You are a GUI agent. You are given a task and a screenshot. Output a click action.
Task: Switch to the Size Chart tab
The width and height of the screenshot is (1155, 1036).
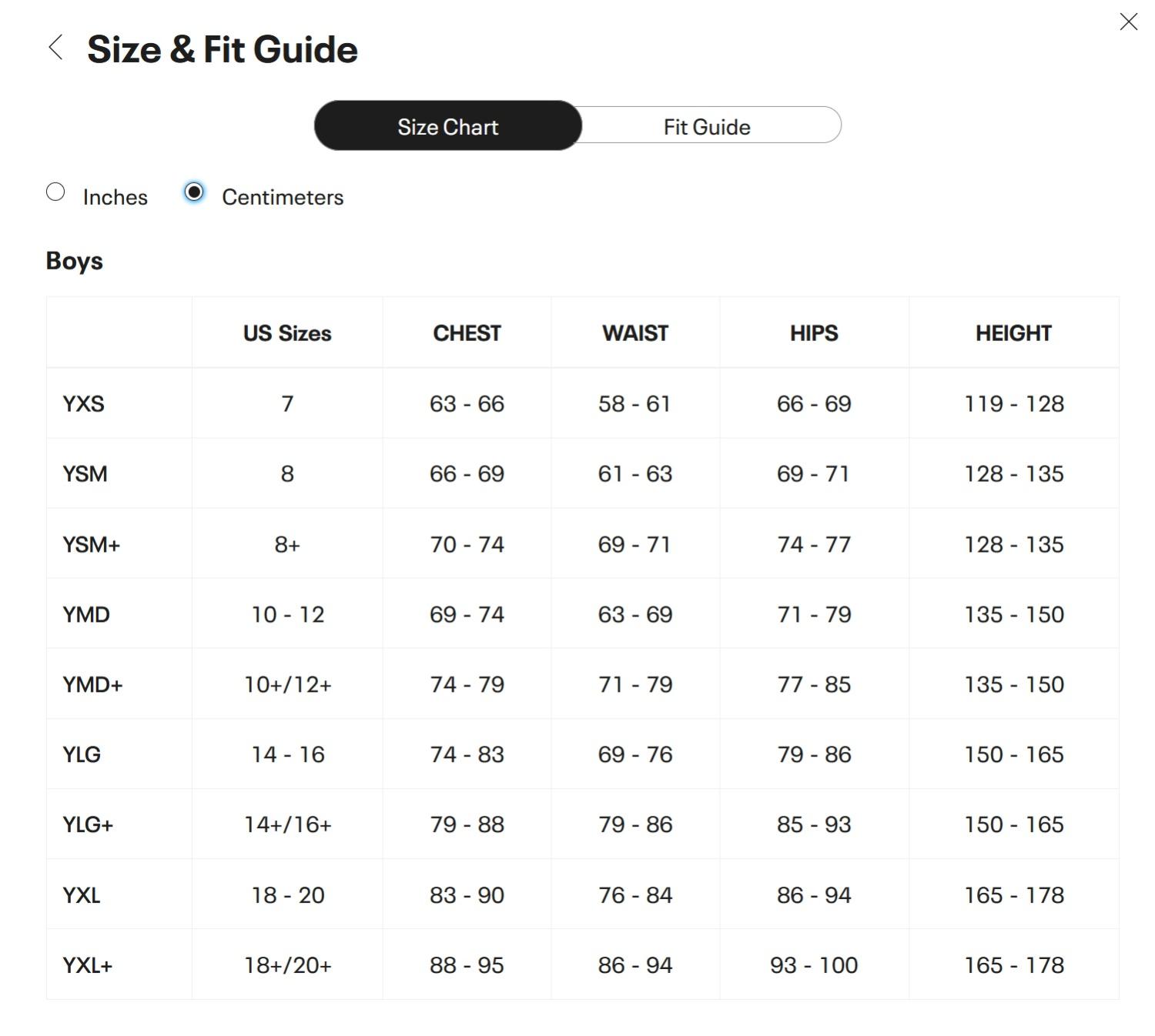(447, 126)
